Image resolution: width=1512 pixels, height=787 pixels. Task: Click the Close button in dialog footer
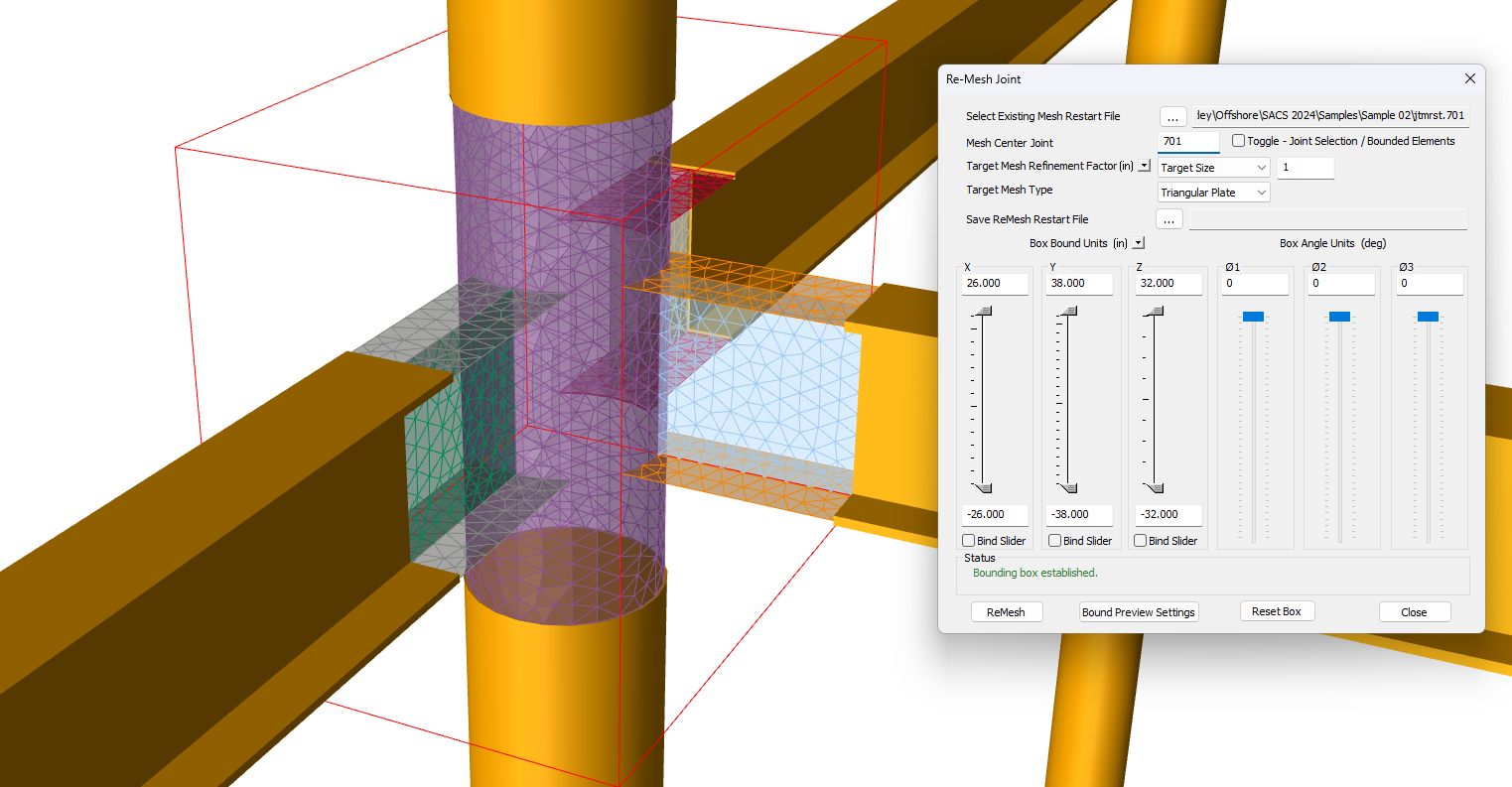[1414, 612]
